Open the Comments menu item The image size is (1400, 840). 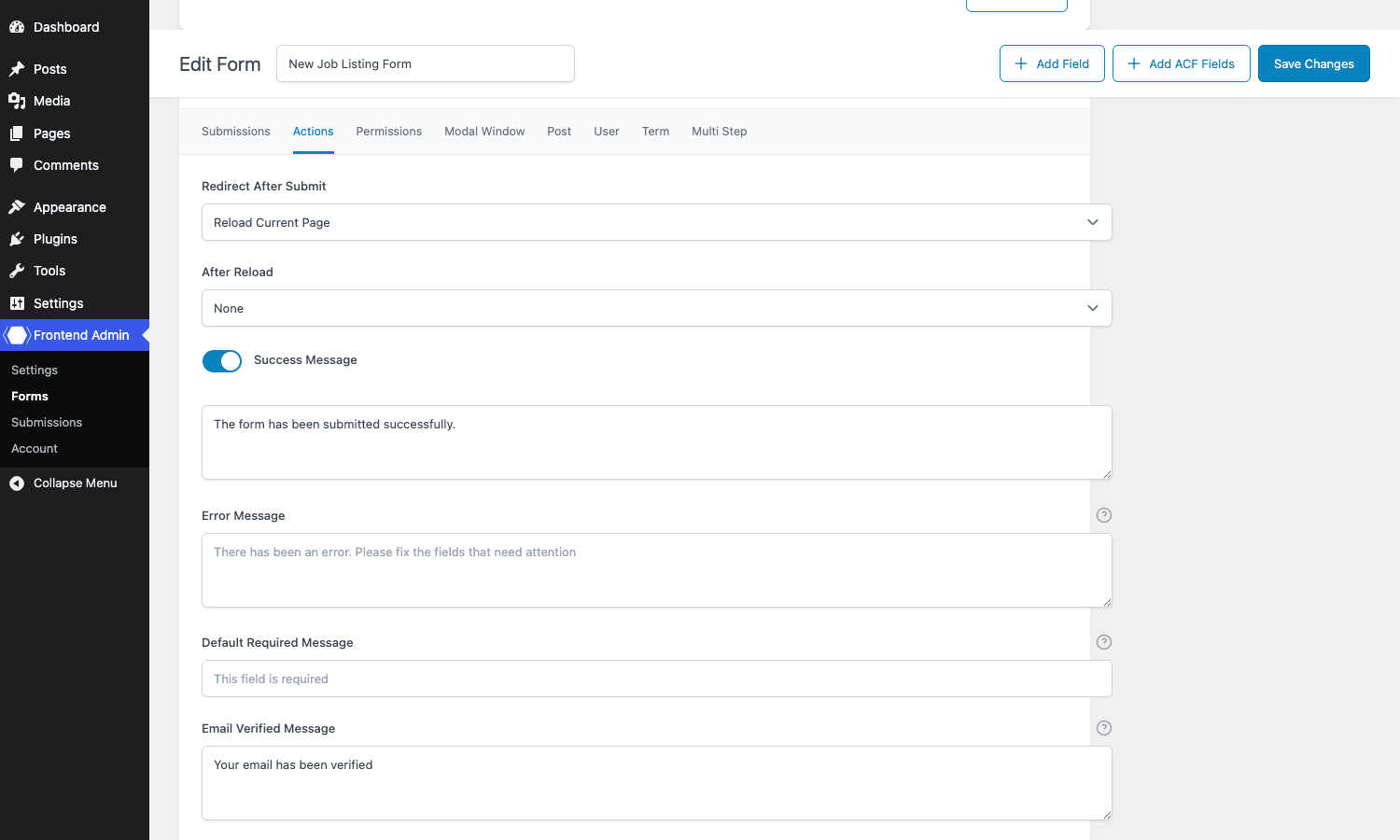tap(75, 165)
